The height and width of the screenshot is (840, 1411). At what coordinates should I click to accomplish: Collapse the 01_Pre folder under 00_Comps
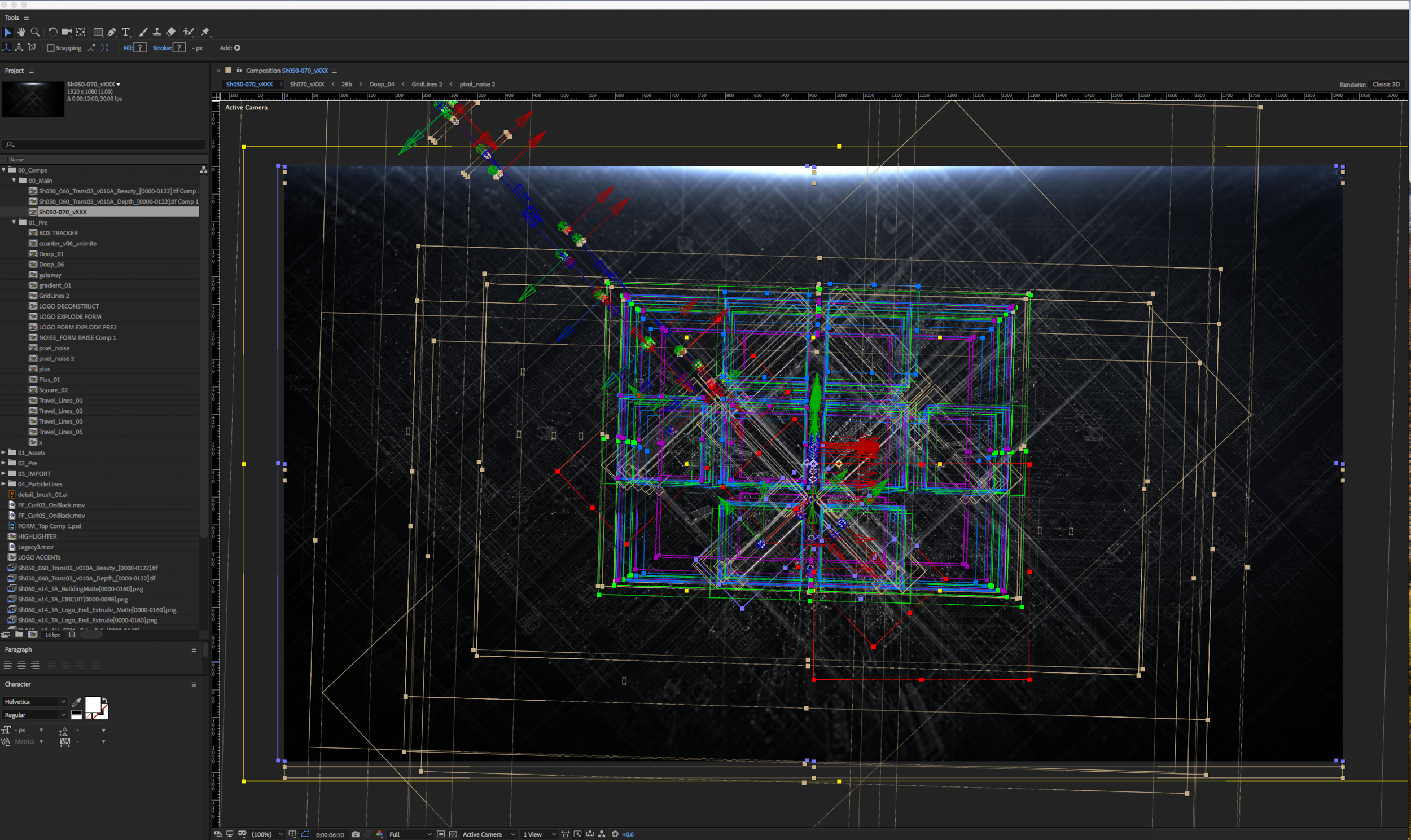pyautogui.click(x=14, y=222)
